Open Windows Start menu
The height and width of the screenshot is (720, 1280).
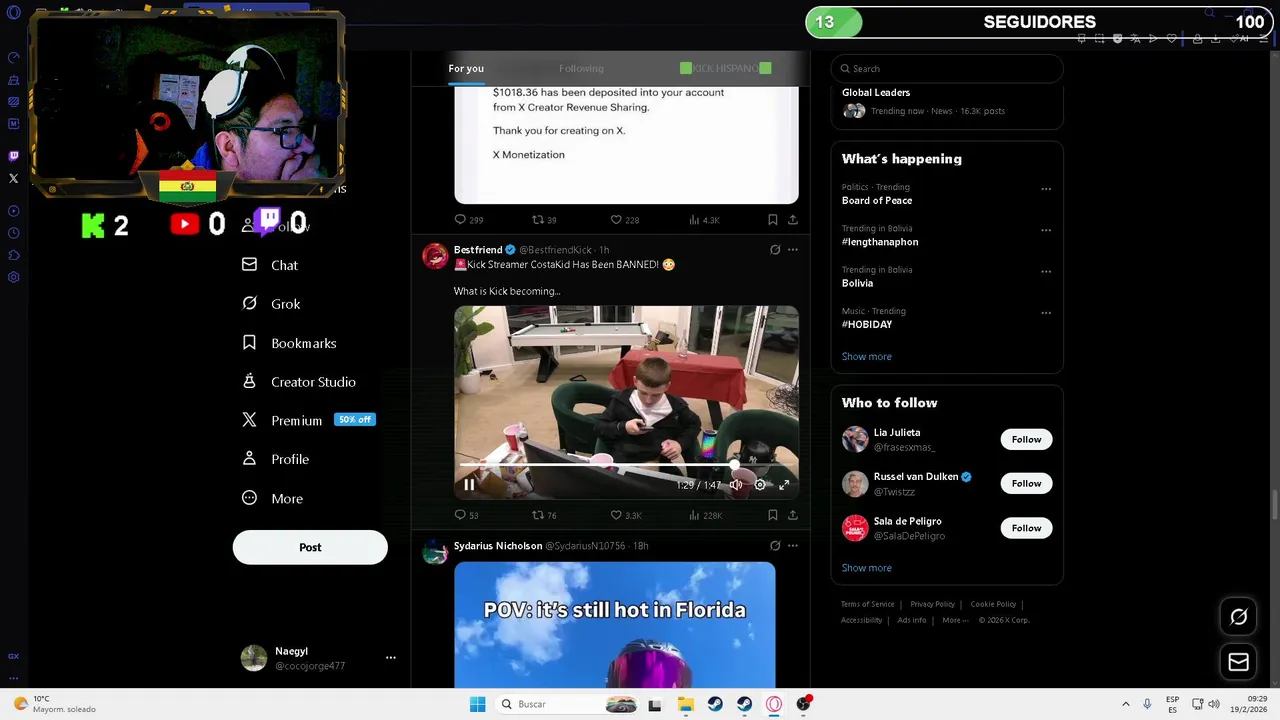coord(478,704)
